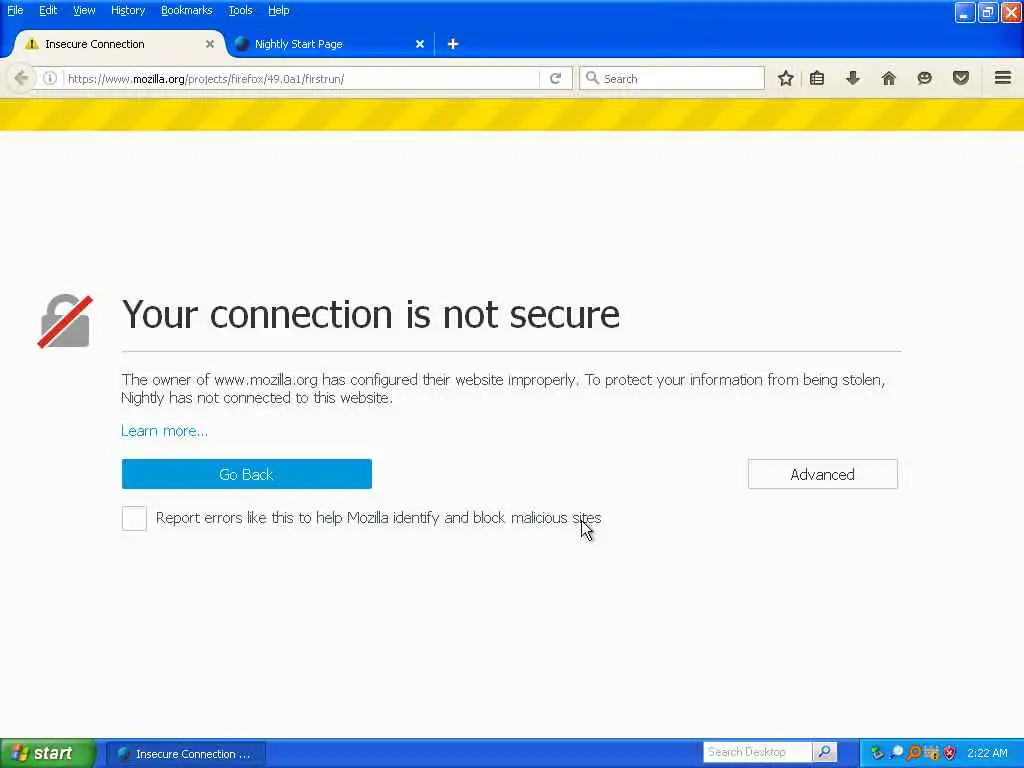Screen dimensions: 1024x768
Task: Click the back arrow navigation button
Action: tap(21, 78)
